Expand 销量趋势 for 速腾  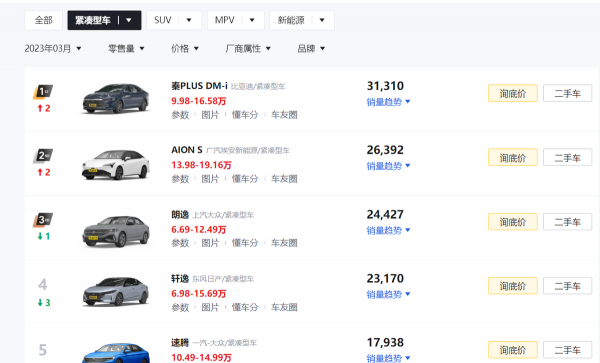[x=388, y=358]
